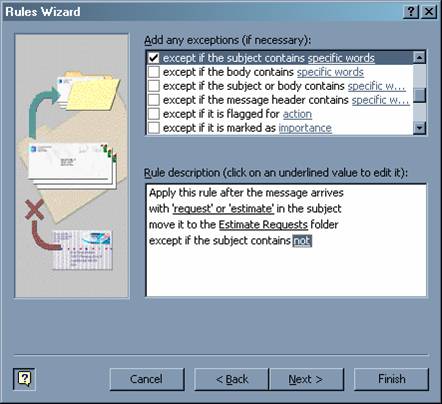Click the red X in the wizard graphic
Viewport: 442px width, 404px height.
click(35, 209)
